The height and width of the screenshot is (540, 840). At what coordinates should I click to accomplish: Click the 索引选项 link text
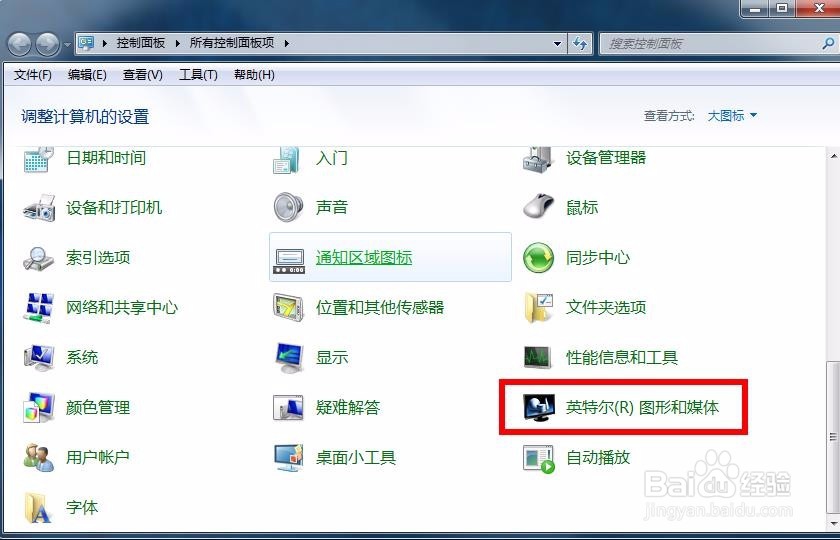tap(98, 258)
